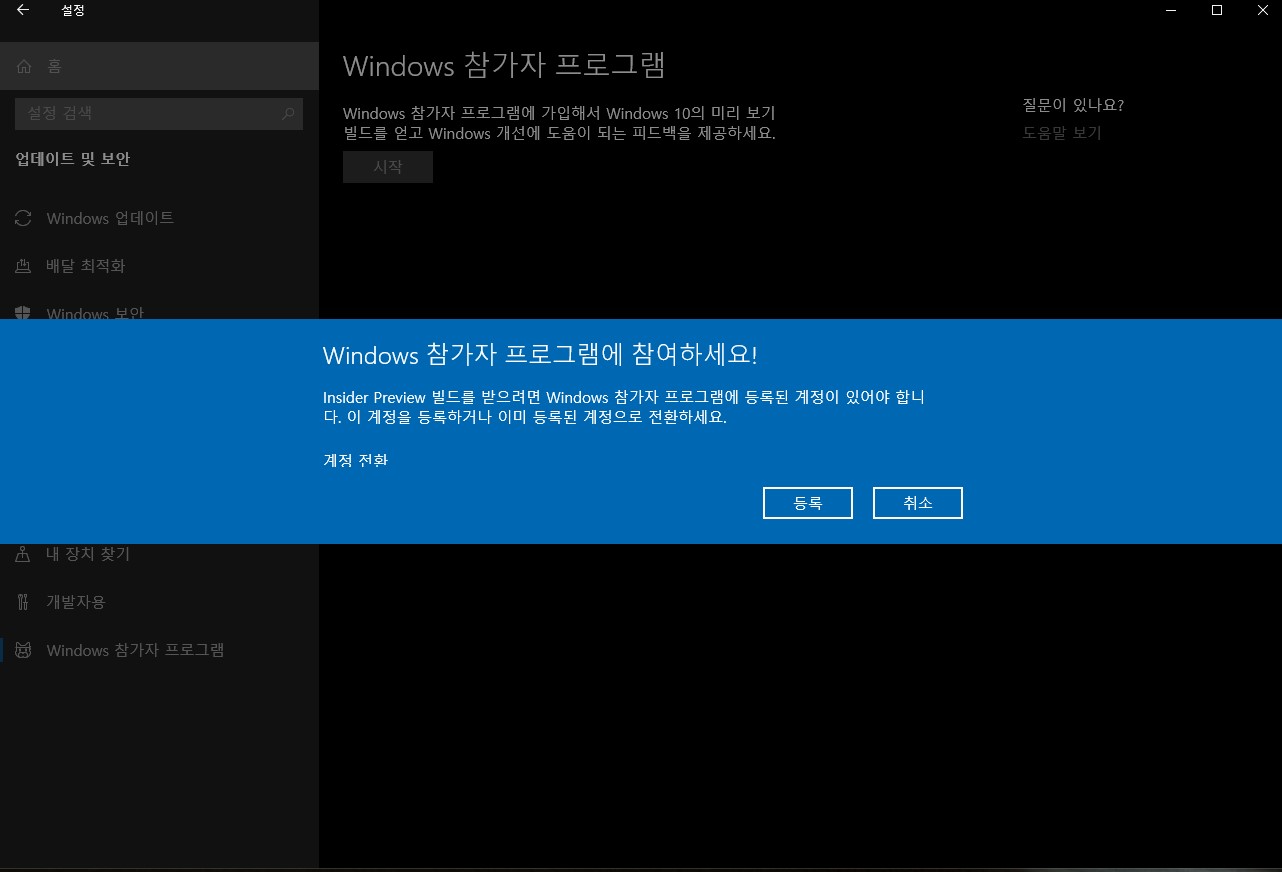This screenshot has height=872, width=1282.
Task: Open the 도움말 보기 link
Action: point(1061,132)
